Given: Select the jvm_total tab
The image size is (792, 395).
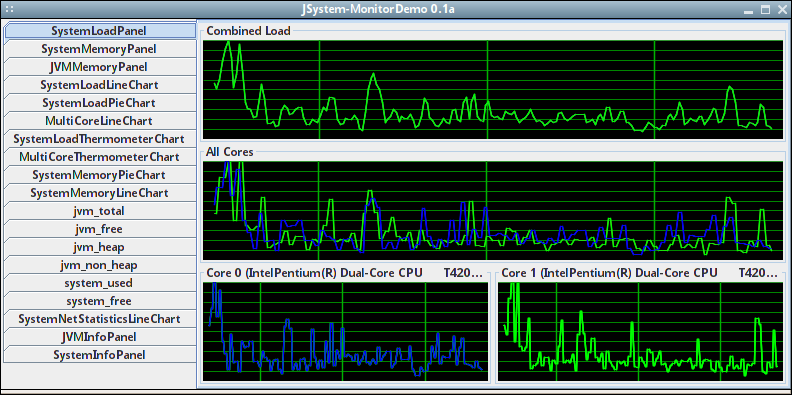Looking at the screenshot, I should click(x=100, y=211).
